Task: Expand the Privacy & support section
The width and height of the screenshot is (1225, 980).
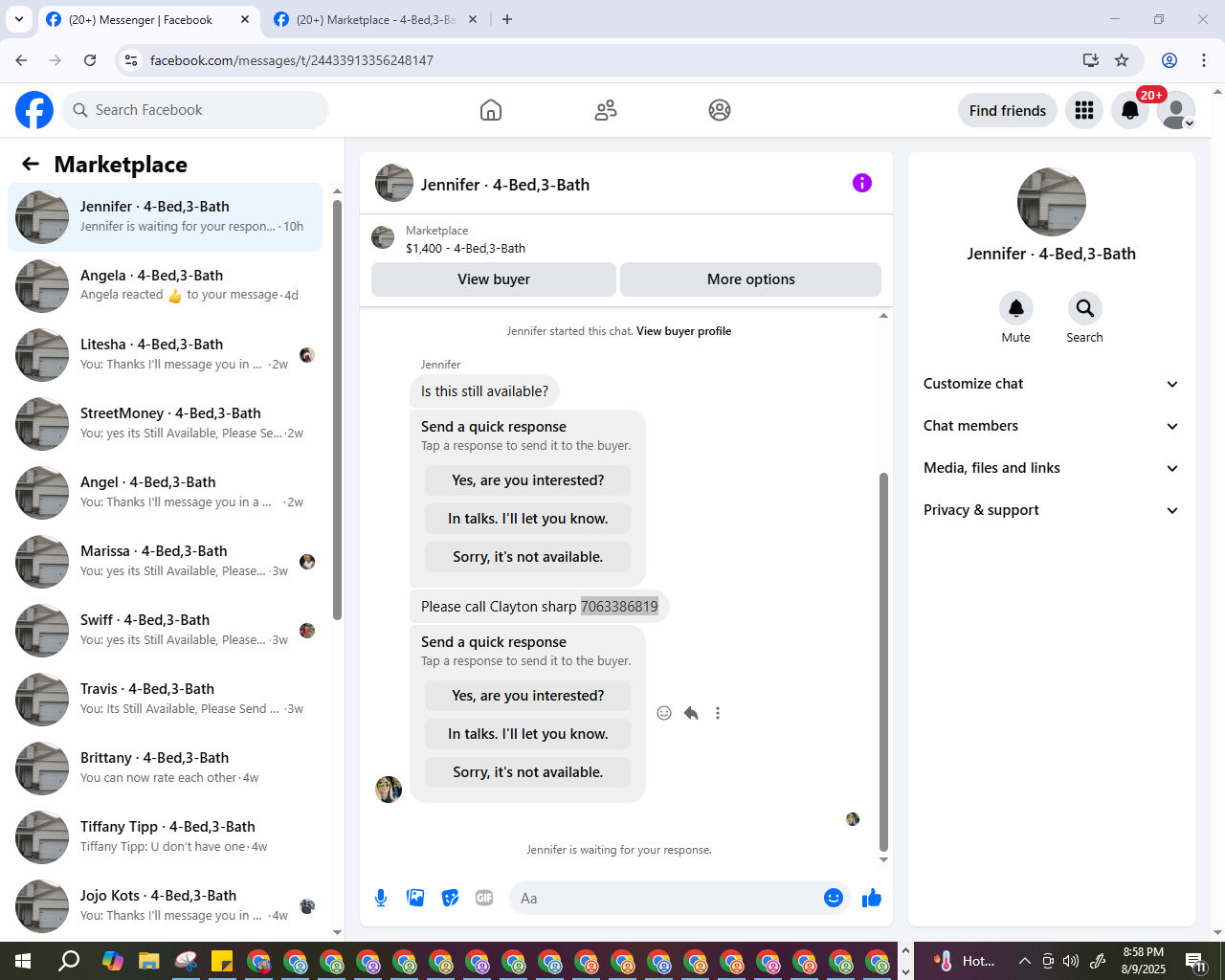Action: (1051, 510)
